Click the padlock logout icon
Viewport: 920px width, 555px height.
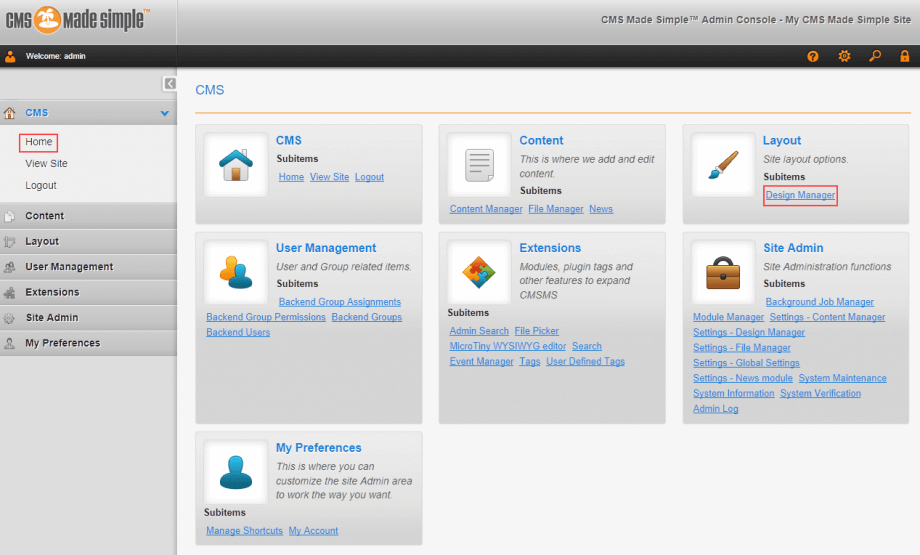[905, 56]
